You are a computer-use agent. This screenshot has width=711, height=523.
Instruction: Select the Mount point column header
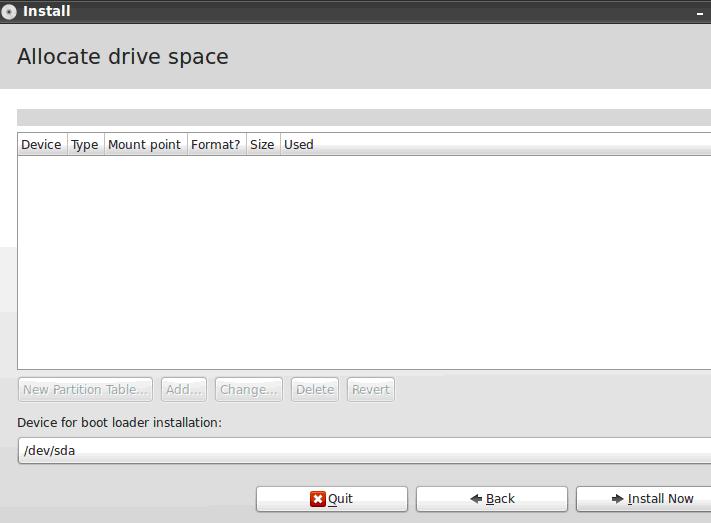coord(144,144)
